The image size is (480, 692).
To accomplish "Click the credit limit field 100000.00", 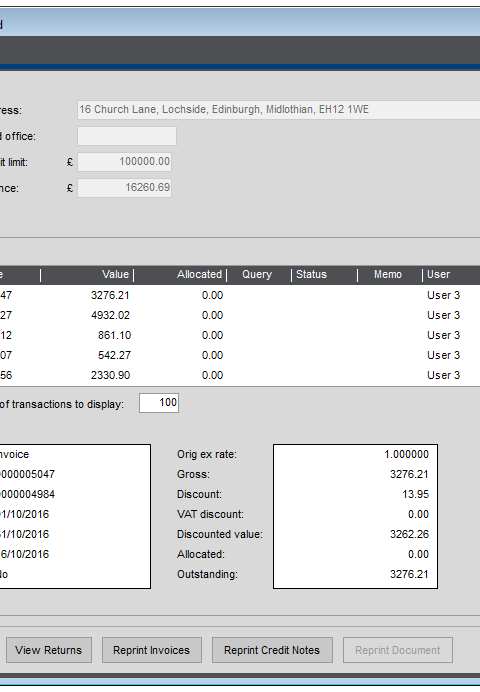I will (x=124, y=162).
